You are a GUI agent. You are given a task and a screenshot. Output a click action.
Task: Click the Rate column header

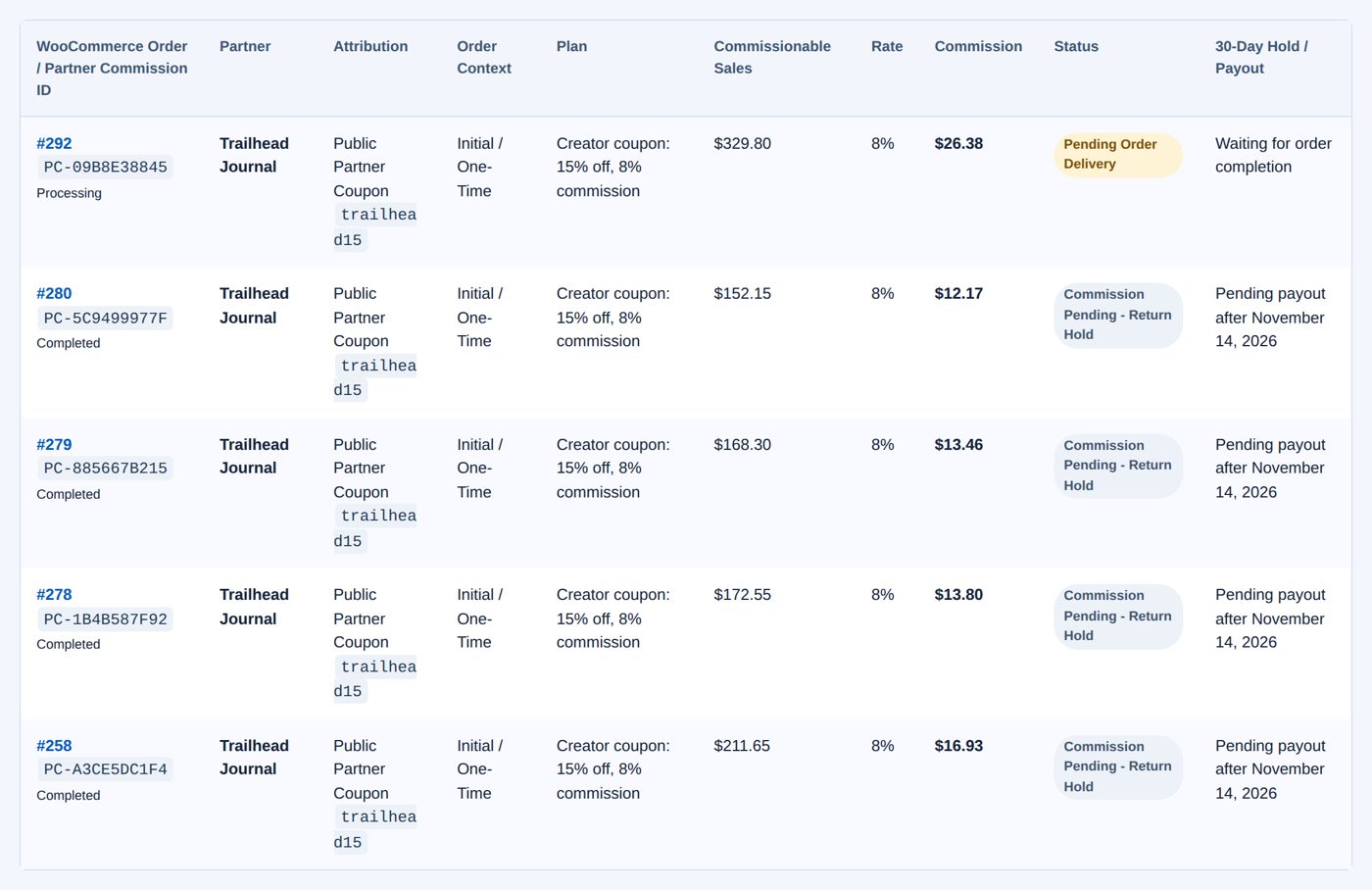coord(887,46)
